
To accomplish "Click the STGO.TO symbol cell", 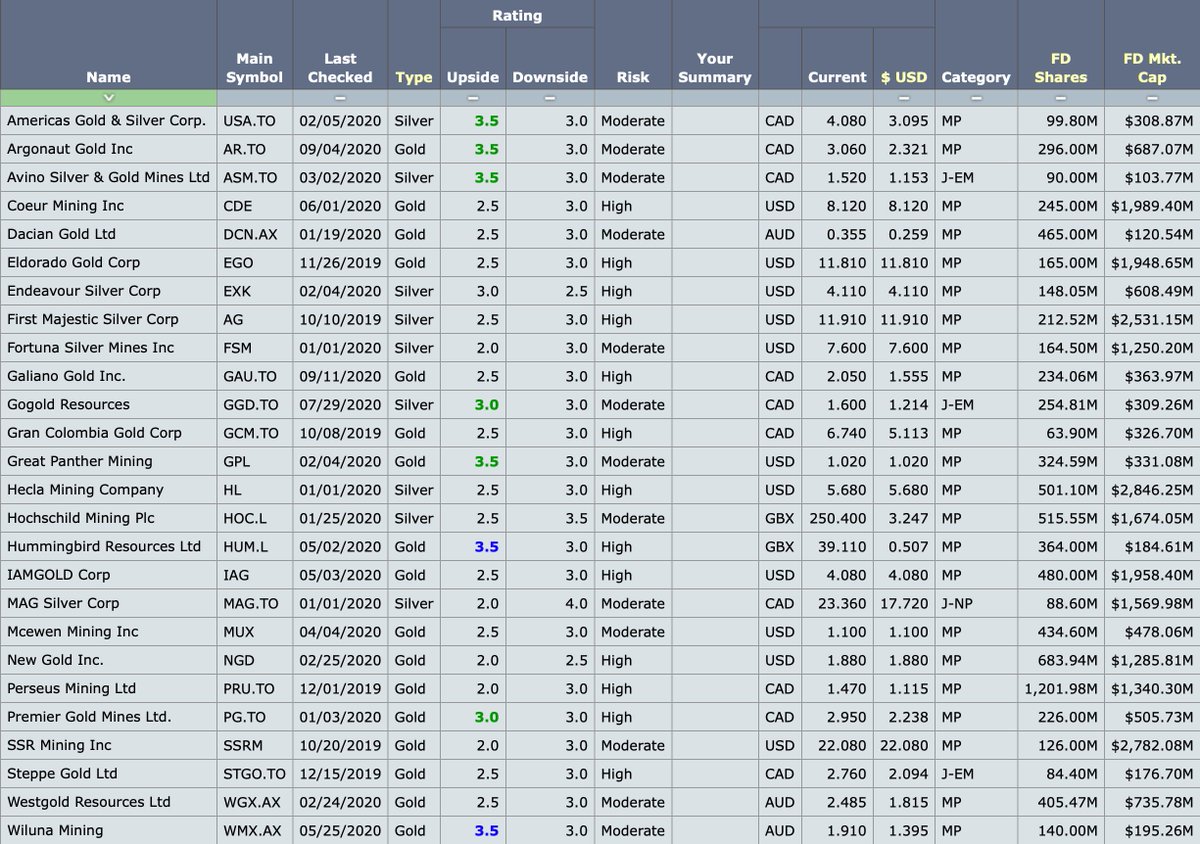I will 254,774.
